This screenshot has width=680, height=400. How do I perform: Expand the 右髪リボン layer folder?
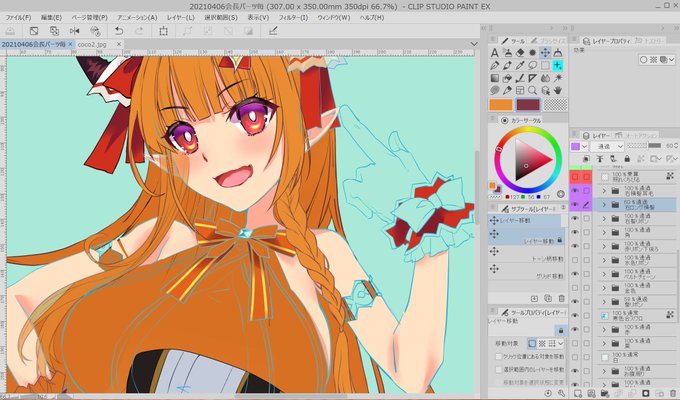click(604, 219)
